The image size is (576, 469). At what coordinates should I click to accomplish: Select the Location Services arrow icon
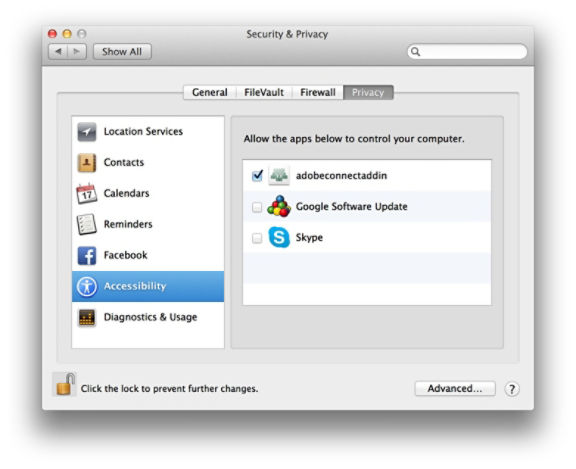(87, 132)
